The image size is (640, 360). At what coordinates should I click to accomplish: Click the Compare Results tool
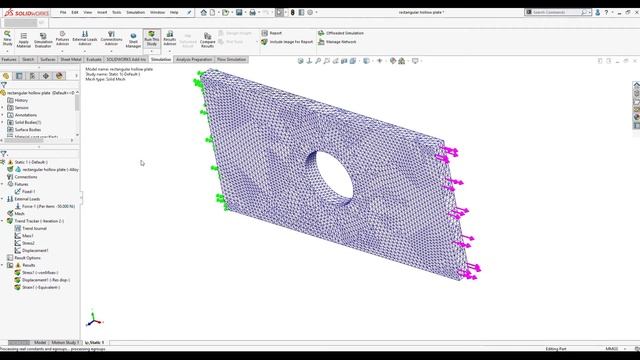[x=207, y=40]
